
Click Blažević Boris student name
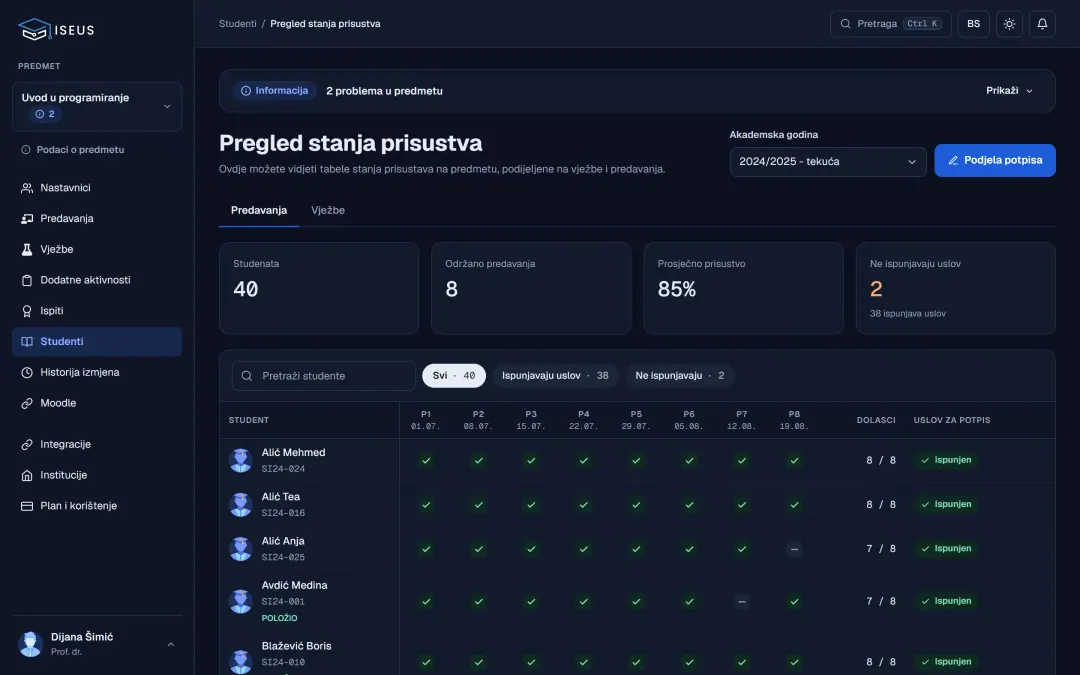[x=296, y=646]
